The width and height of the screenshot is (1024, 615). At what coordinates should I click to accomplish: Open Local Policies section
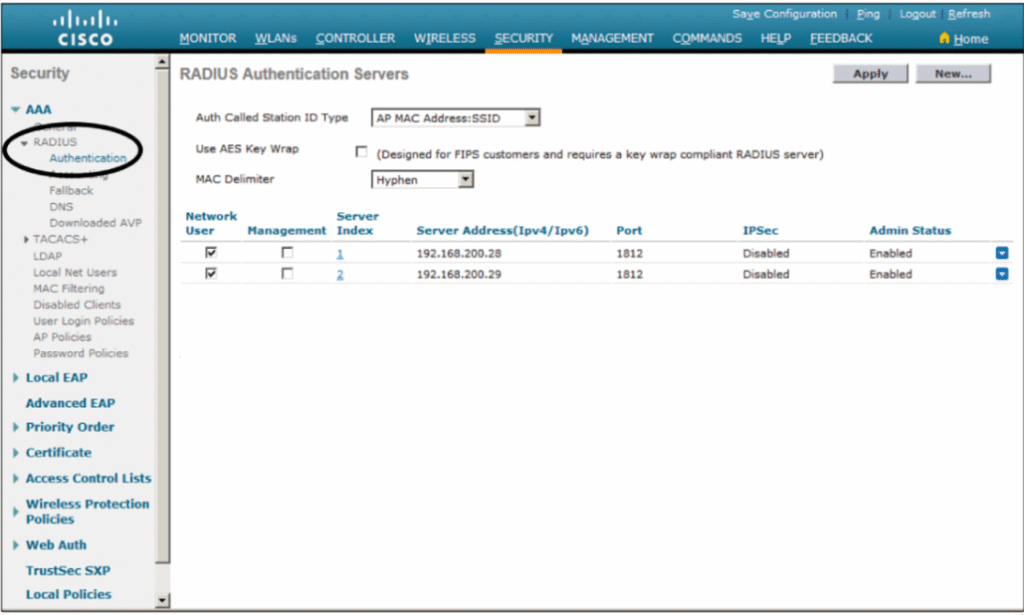(69, 594)
